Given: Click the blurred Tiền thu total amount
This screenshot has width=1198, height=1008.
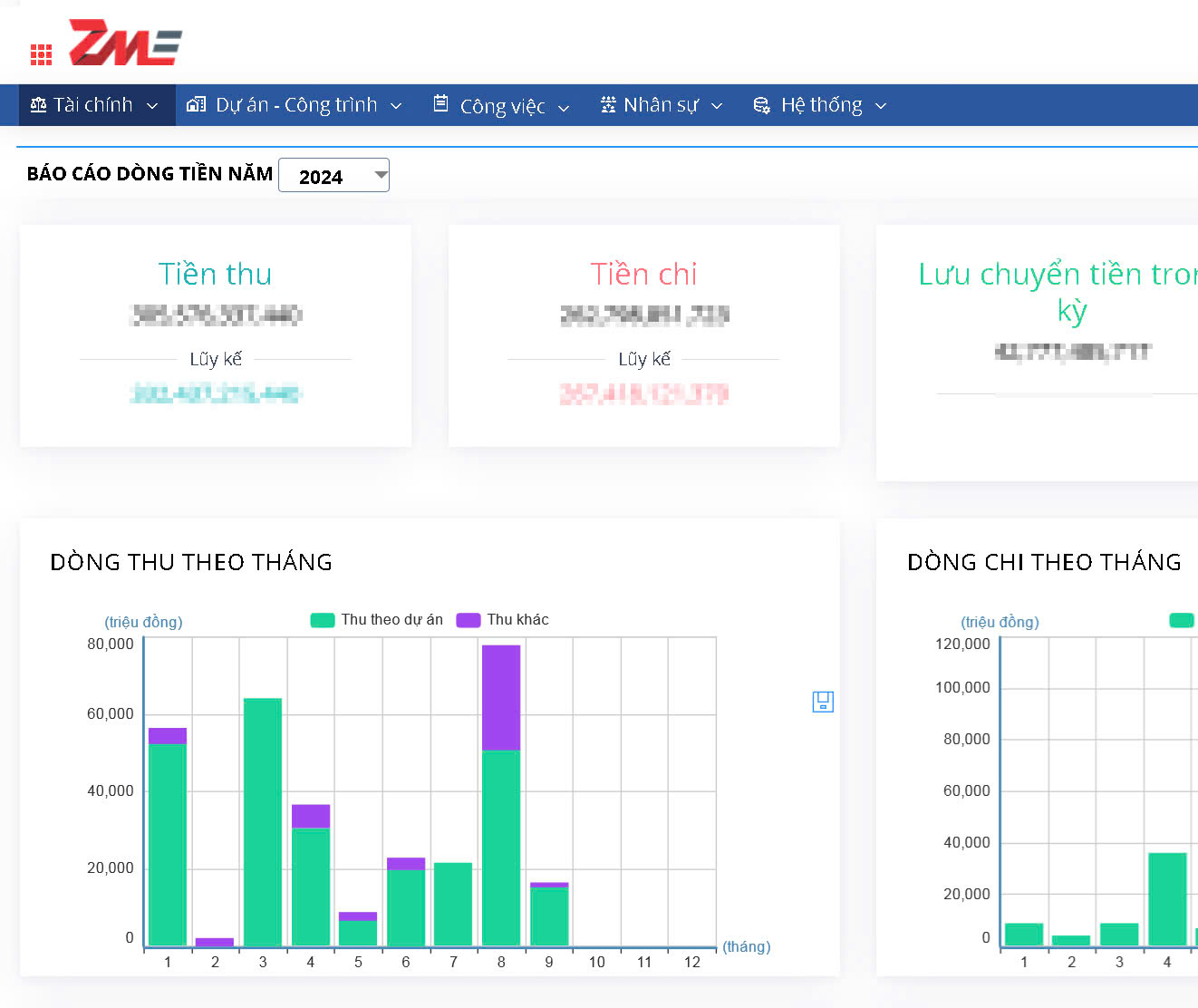Looking at the screenshot, I should (217, 315).
